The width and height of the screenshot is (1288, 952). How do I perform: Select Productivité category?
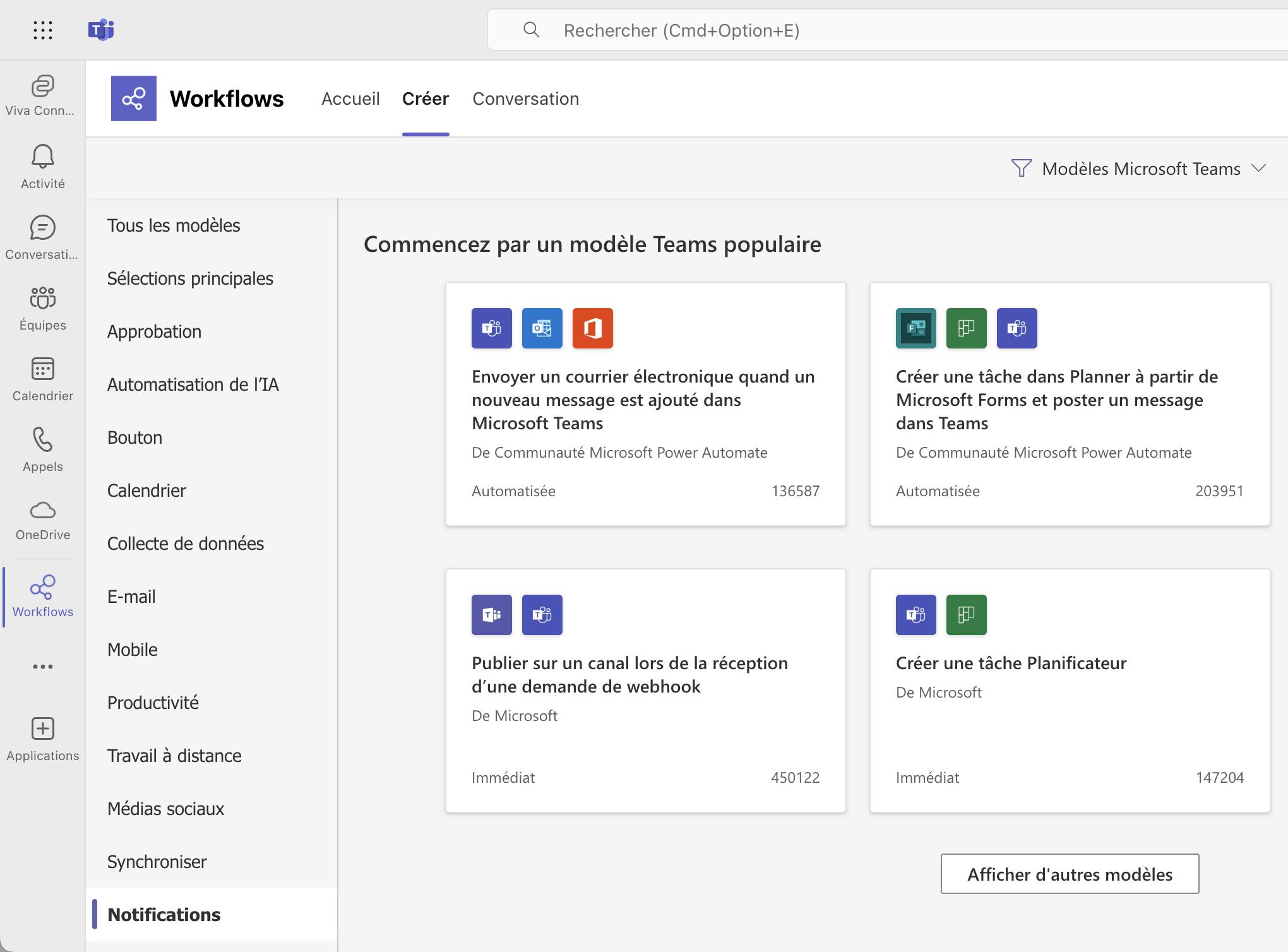(212, 703)
